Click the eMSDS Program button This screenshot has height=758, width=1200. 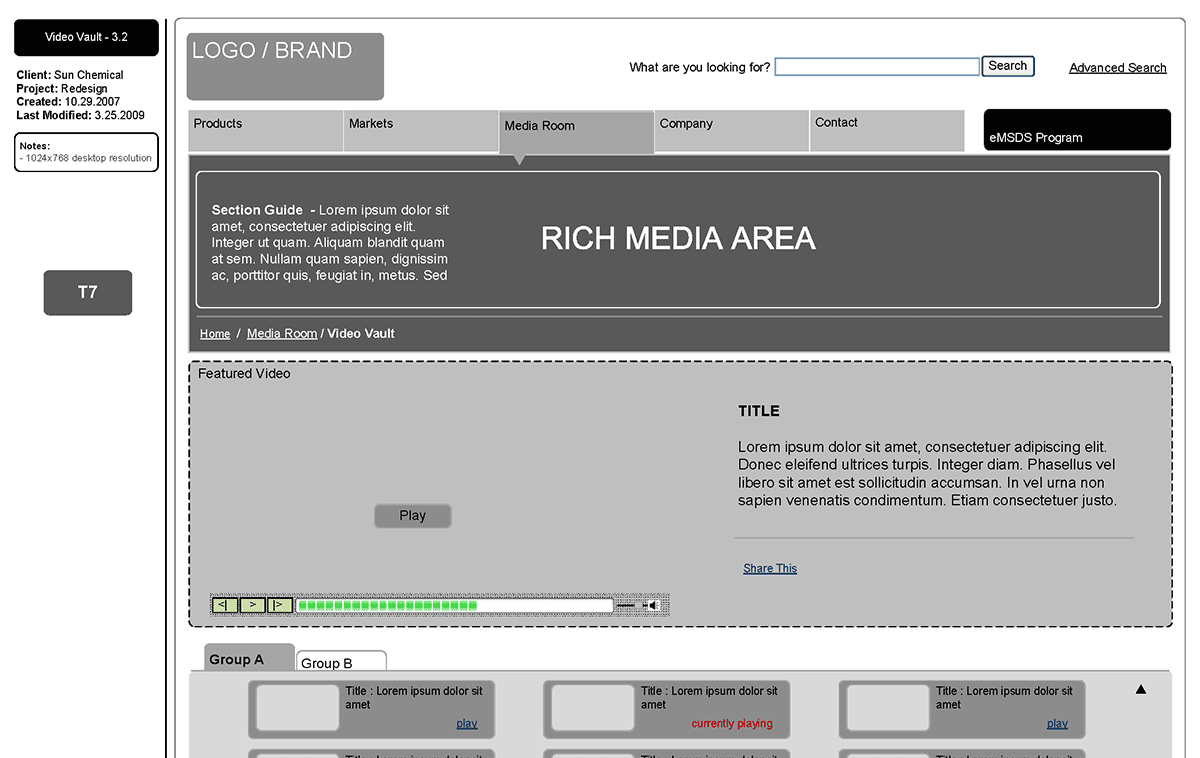click(1076, 131)
